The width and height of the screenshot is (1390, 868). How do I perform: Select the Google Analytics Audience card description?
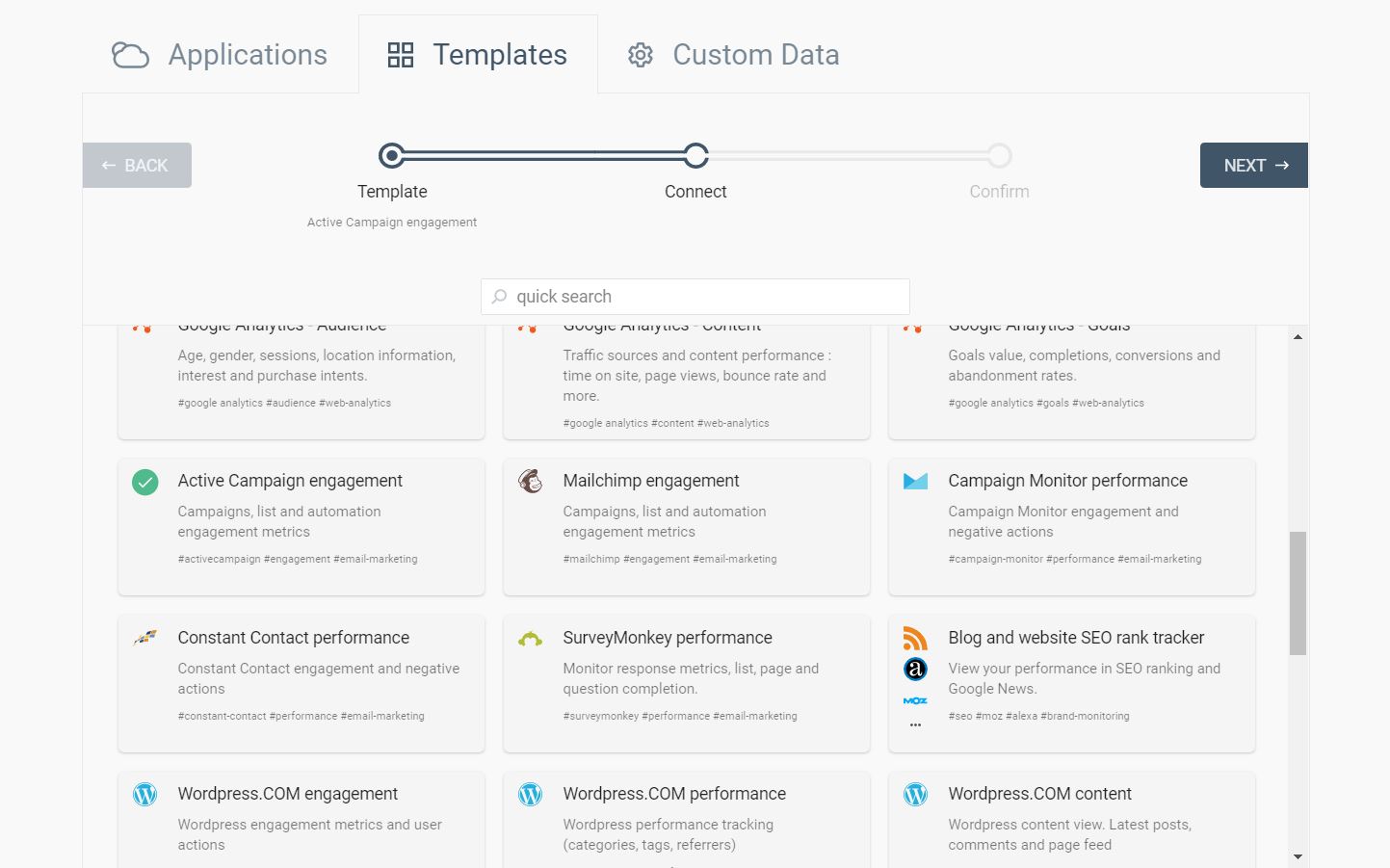(x=317, y=365)
